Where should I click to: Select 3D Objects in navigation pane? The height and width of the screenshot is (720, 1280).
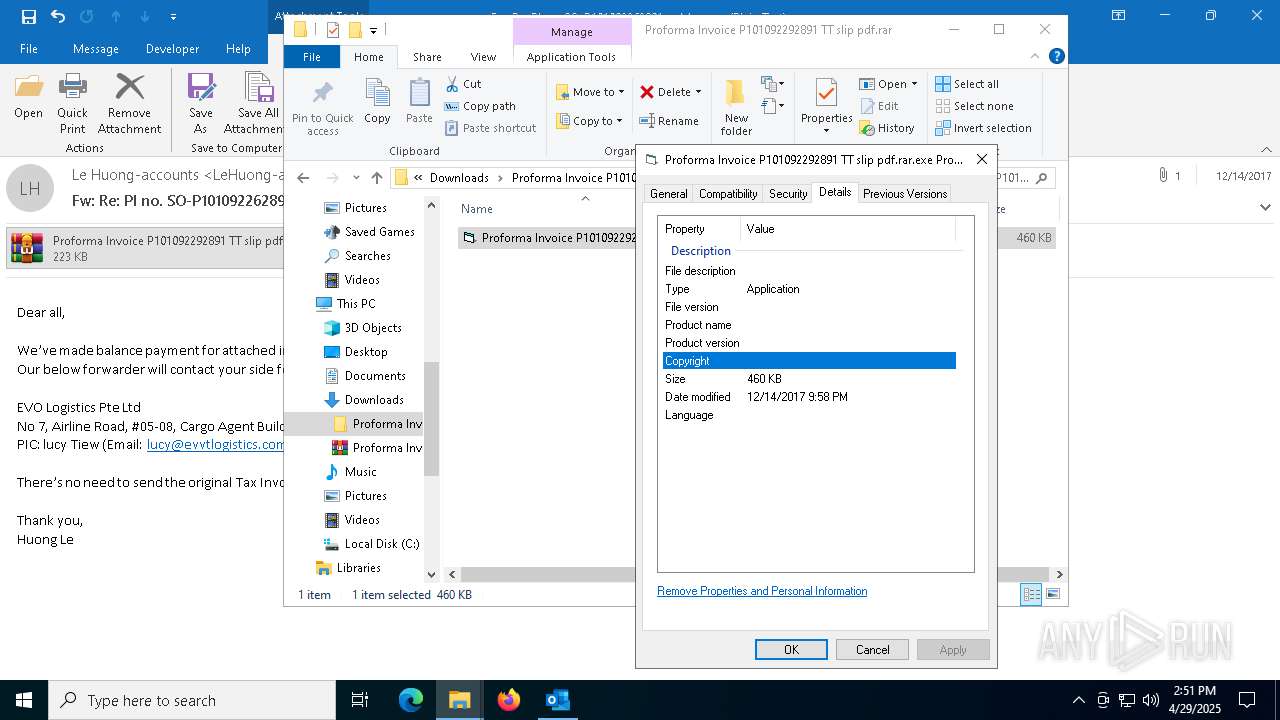(363, 328)
